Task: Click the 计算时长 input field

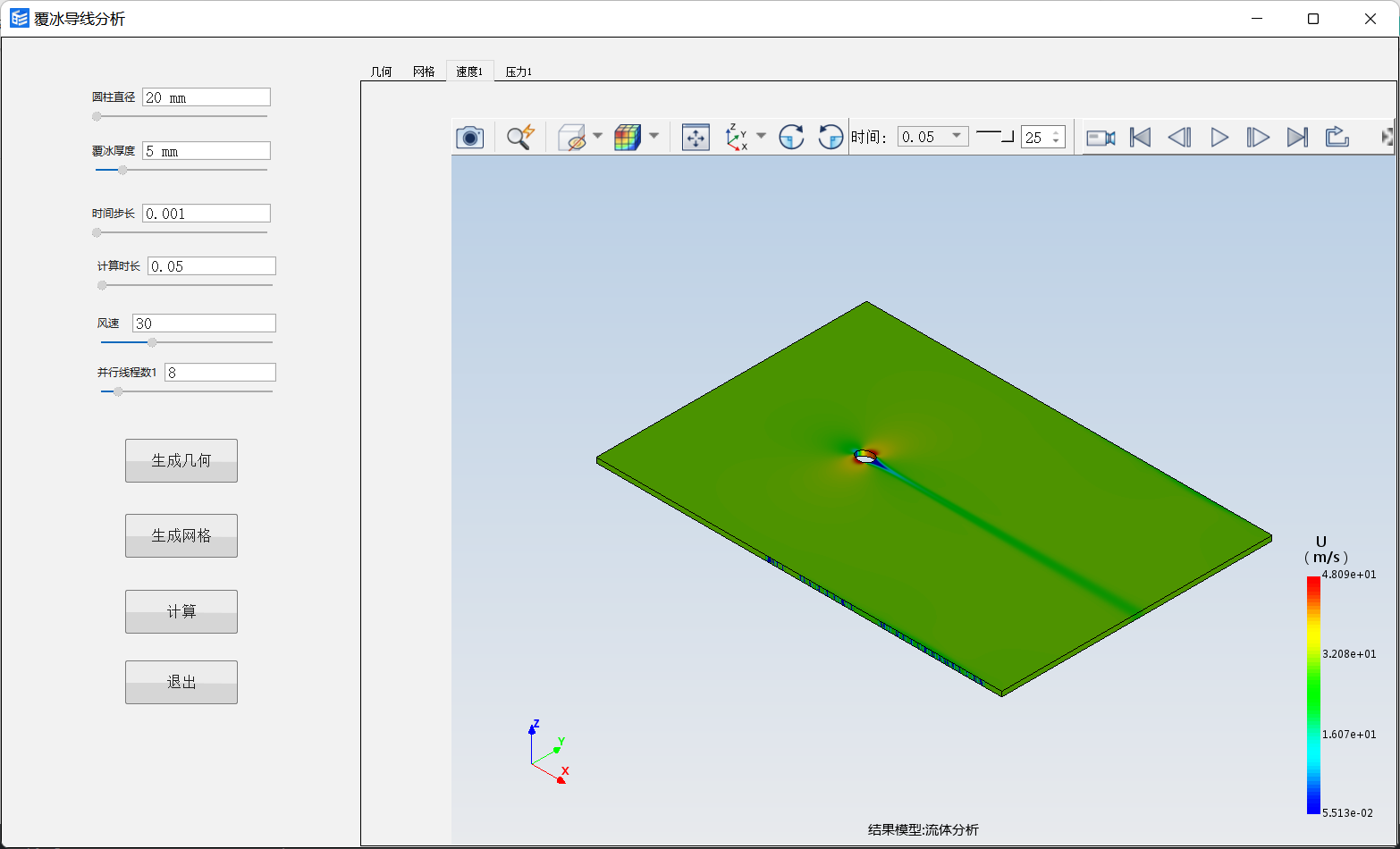Action: (212, 266)
